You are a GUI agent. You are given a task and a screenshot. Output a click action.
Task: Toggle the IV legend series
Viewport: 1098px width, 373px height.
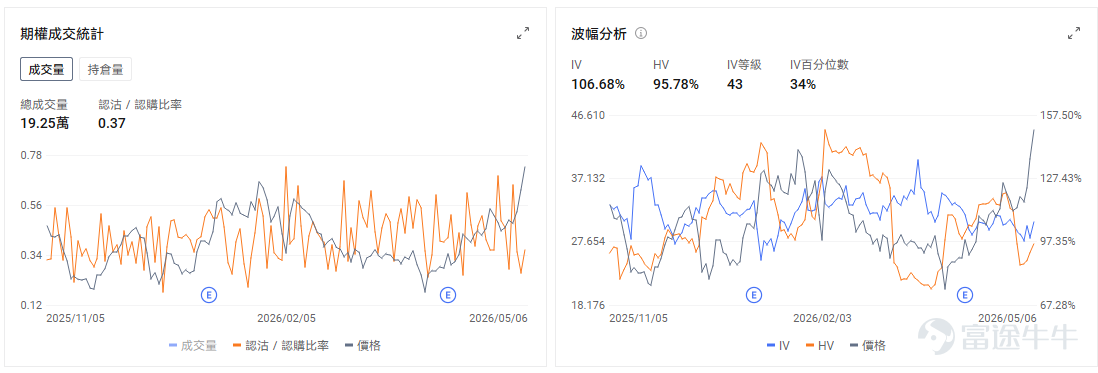coord(779,345)
